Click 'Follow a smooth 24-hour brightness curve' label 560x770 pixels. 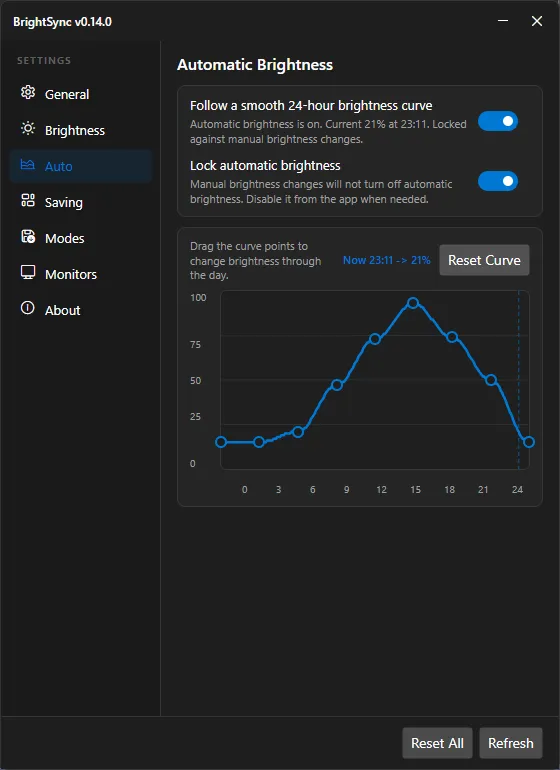[x=311, y=106]
